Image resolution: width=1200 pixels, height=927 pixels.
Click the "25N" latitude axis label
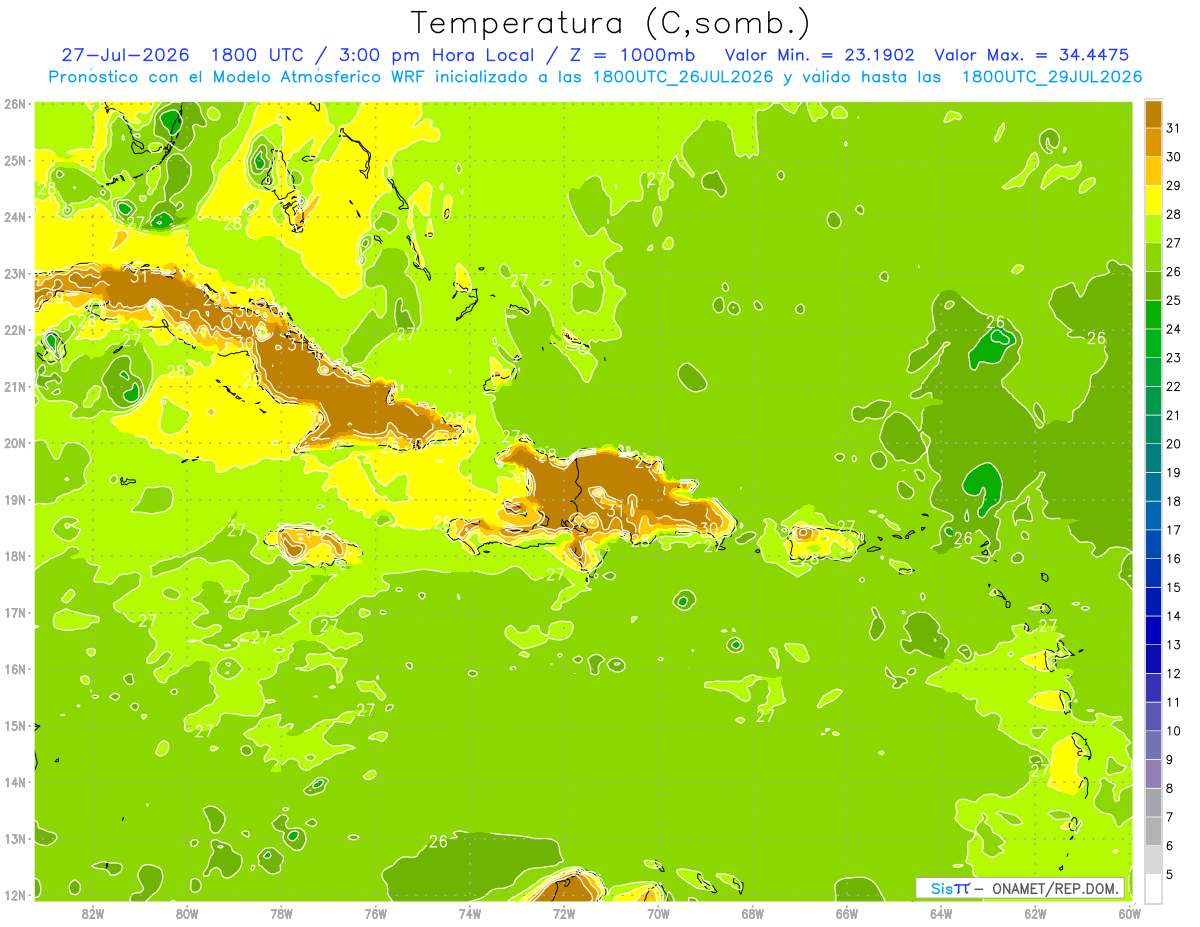pyautogui.click(x=15, y=160)
